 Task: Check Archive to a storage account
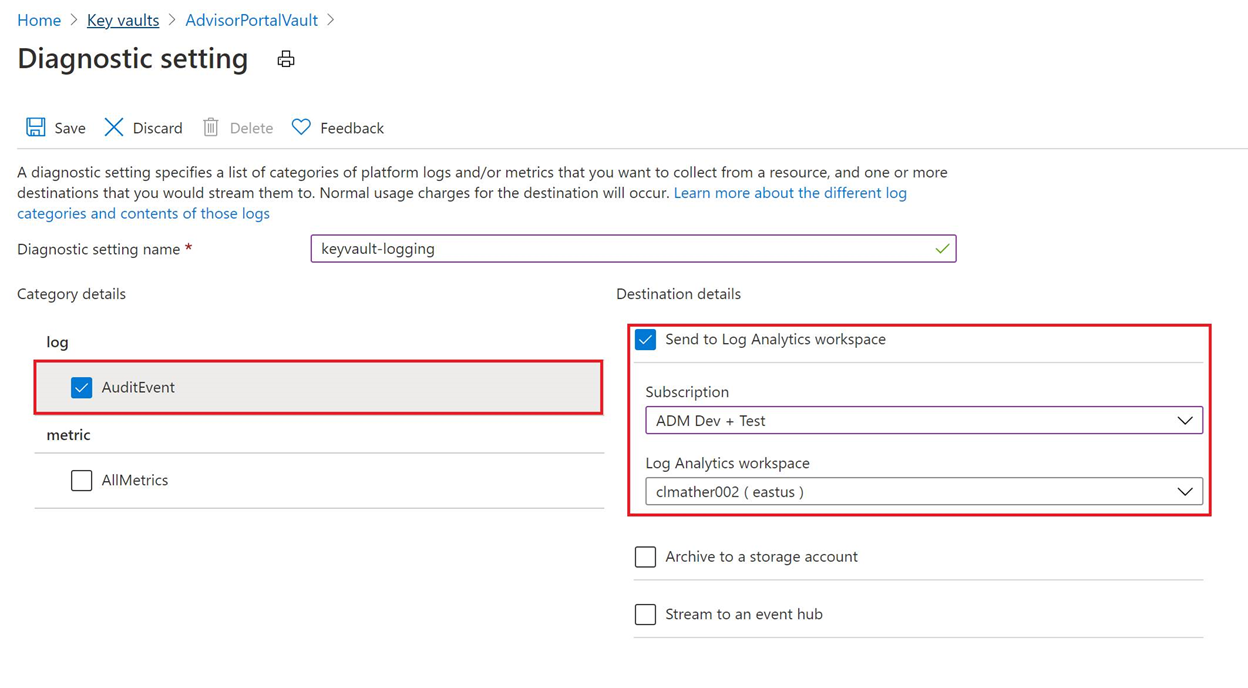pyautogui.click(x=646, y=557)
